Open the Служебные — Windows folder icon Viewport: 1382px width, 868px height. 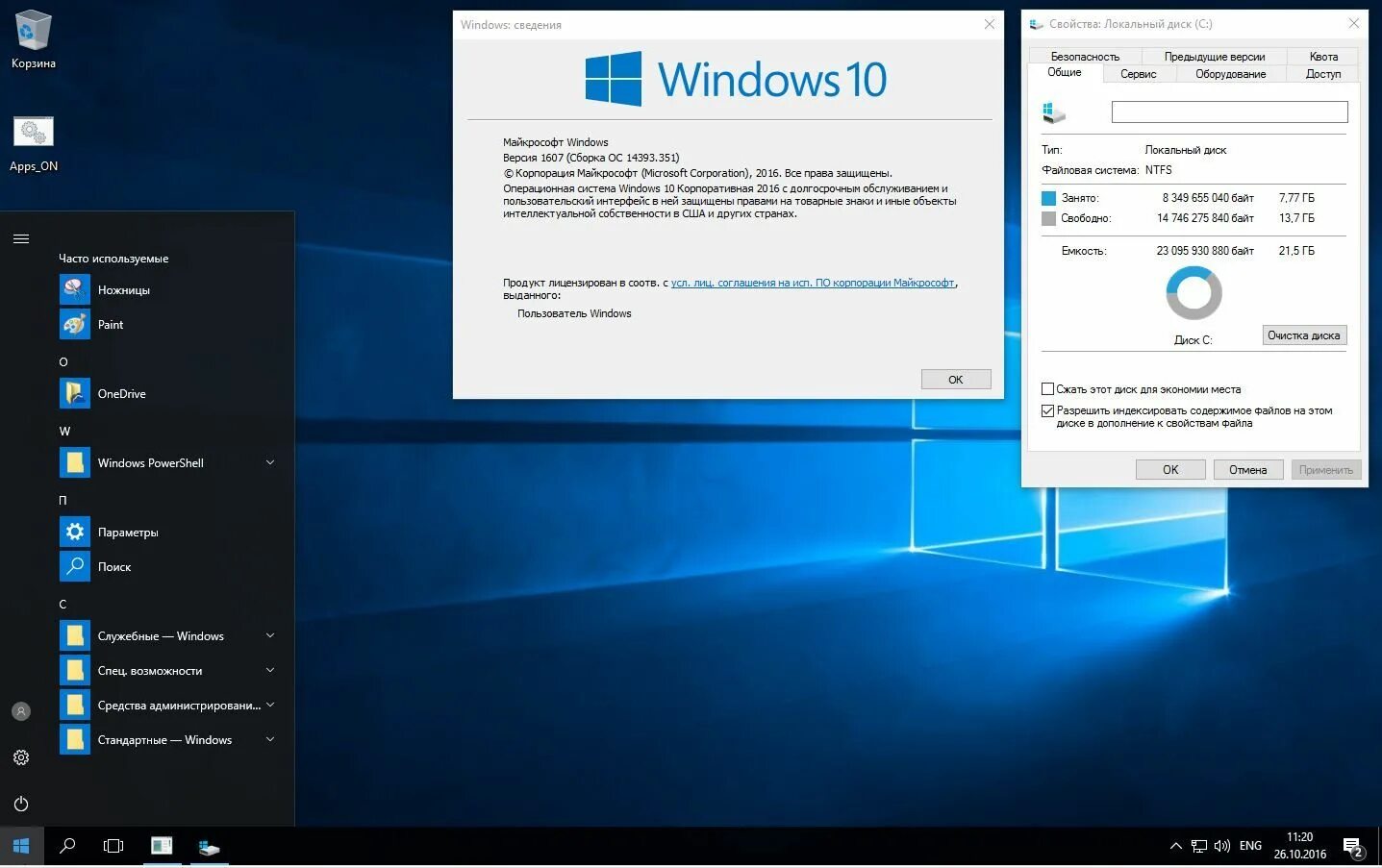tap(75, 635)
